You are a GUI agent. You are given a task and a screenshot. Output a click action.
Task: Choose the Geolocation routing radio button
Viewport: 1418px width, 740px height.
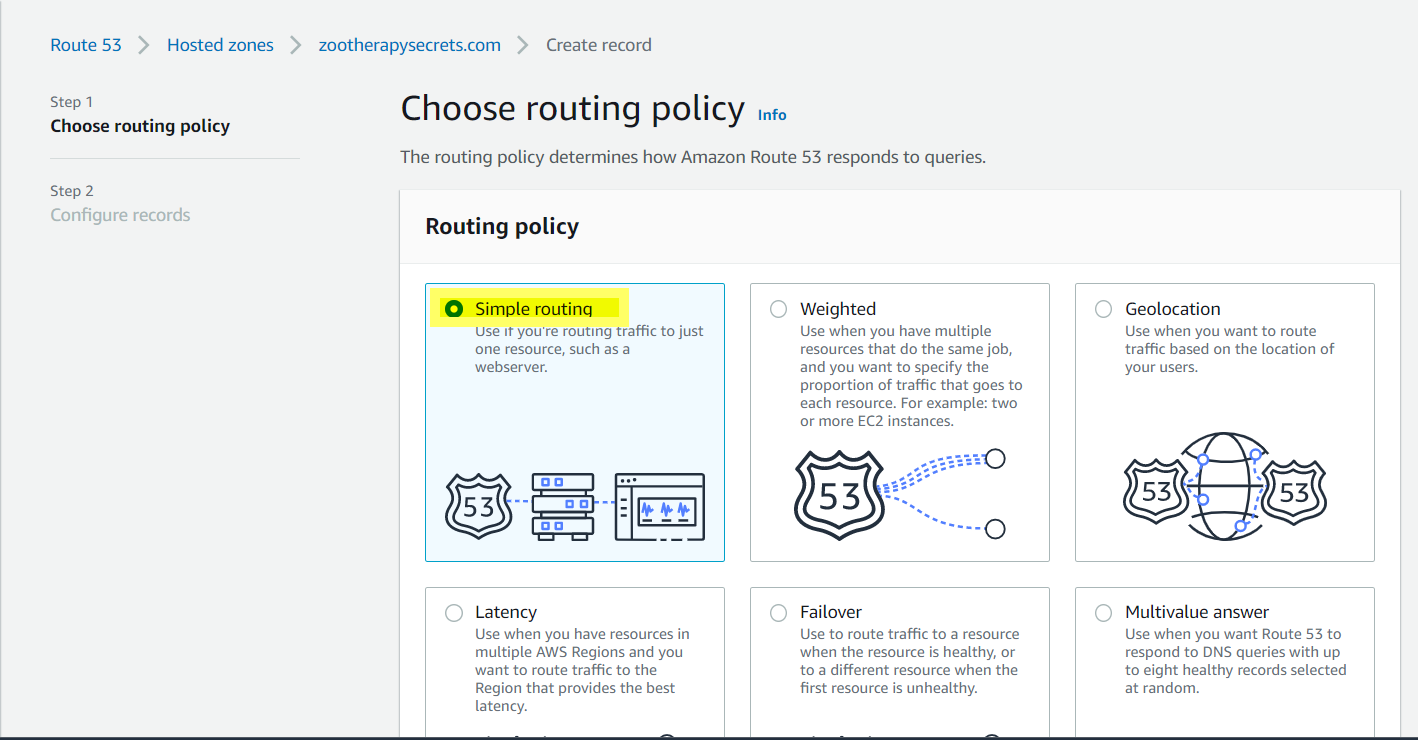[1104, 309]
